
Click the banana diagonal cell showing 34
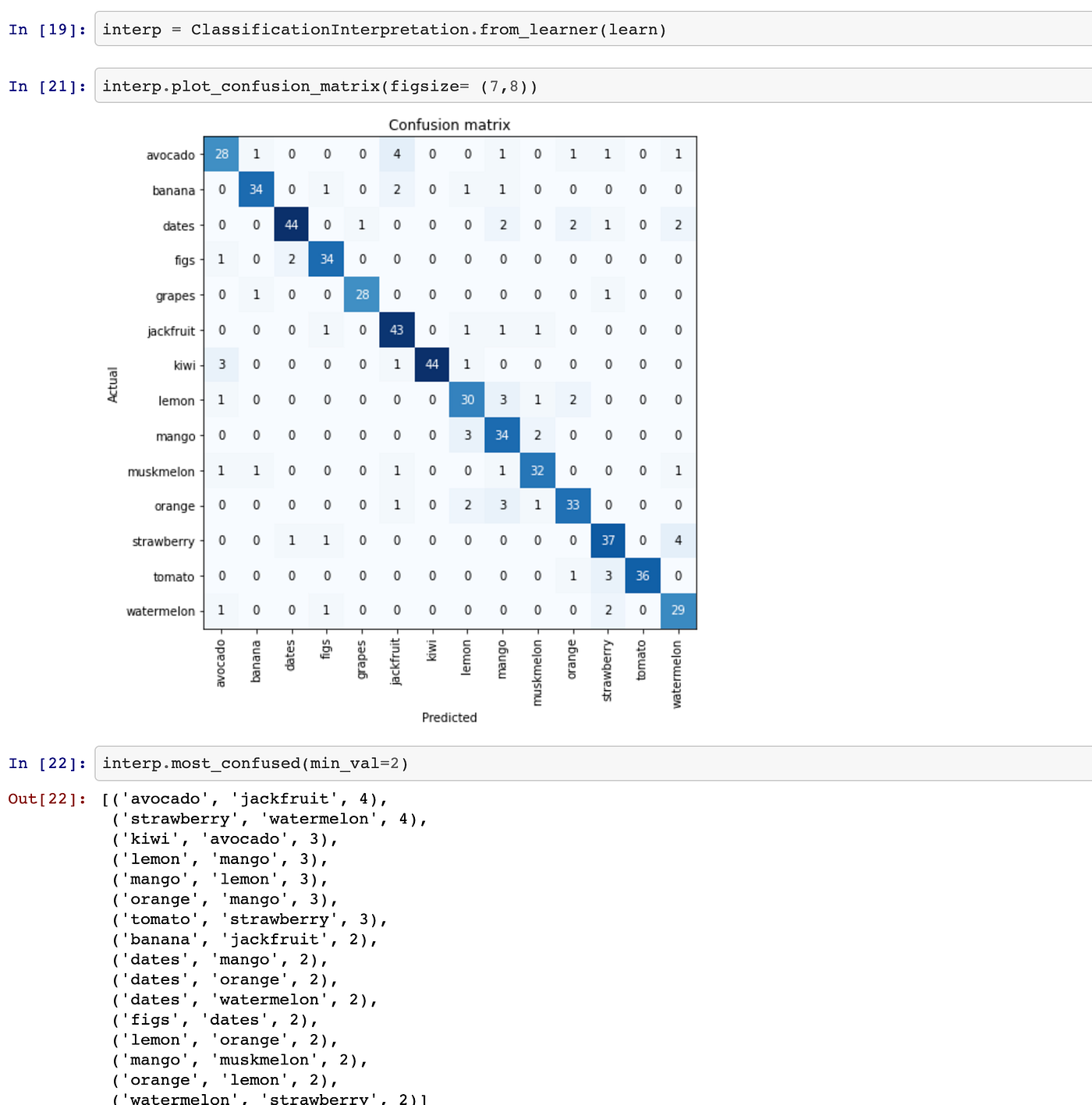tap(256, 189)
